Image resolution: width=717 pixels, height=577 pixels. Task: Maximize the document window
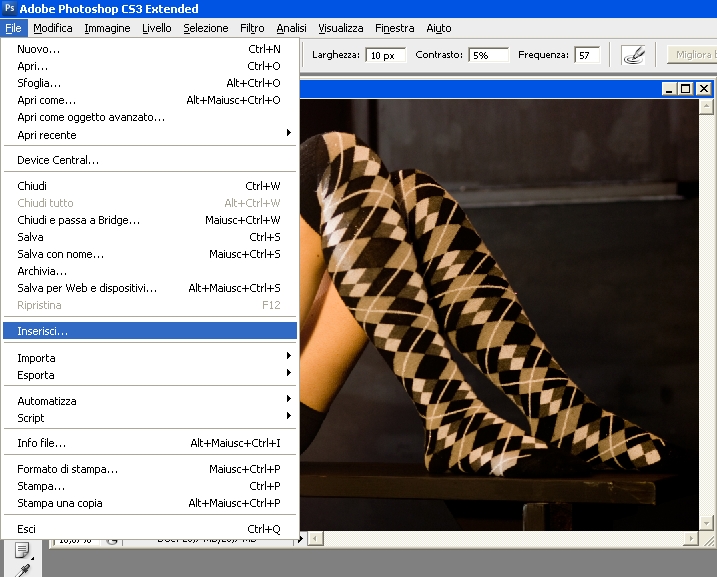(685, 89)
